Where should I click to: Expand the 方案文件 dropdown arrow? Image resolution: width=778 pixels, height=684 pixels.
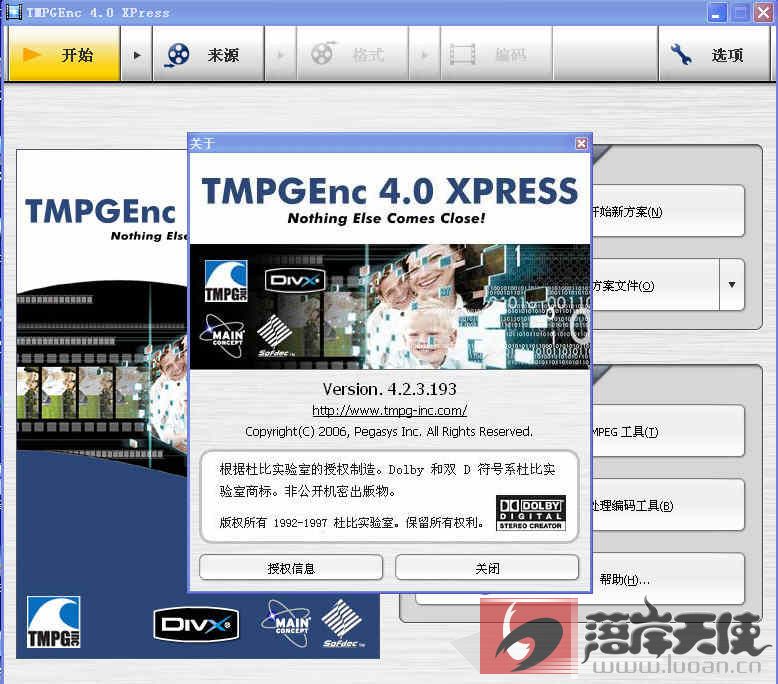click(732, 285)
